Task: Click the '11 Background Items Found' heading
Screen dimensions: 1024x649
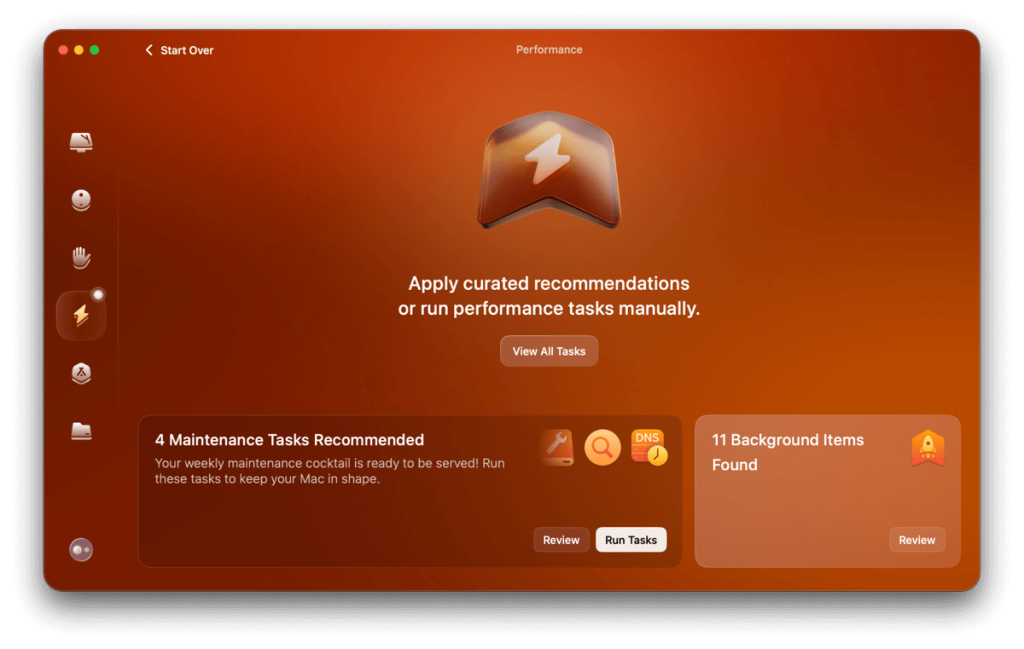Action: coord(788,452)
